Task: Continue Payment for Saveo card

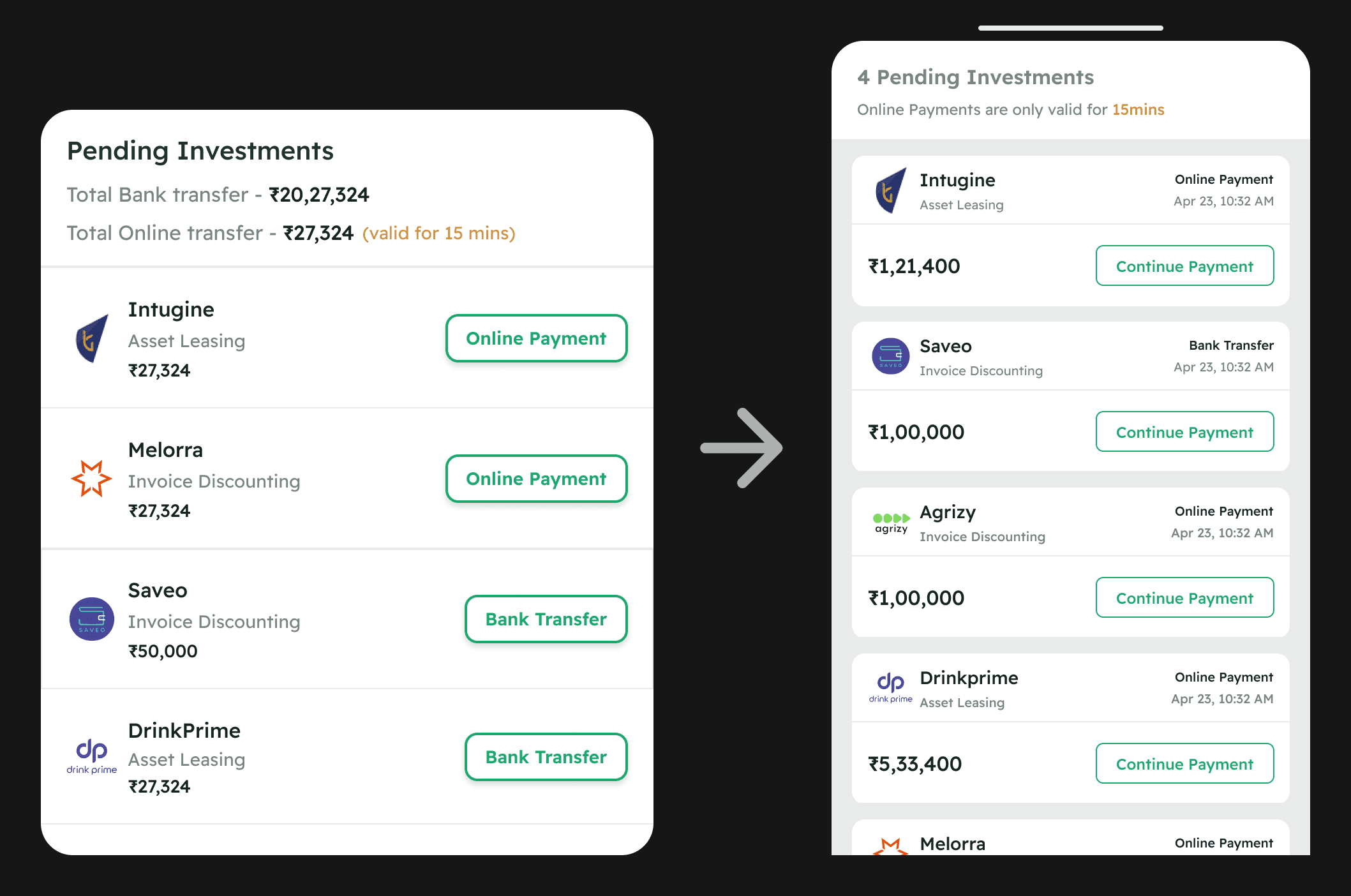Action: click(1184, 432)
